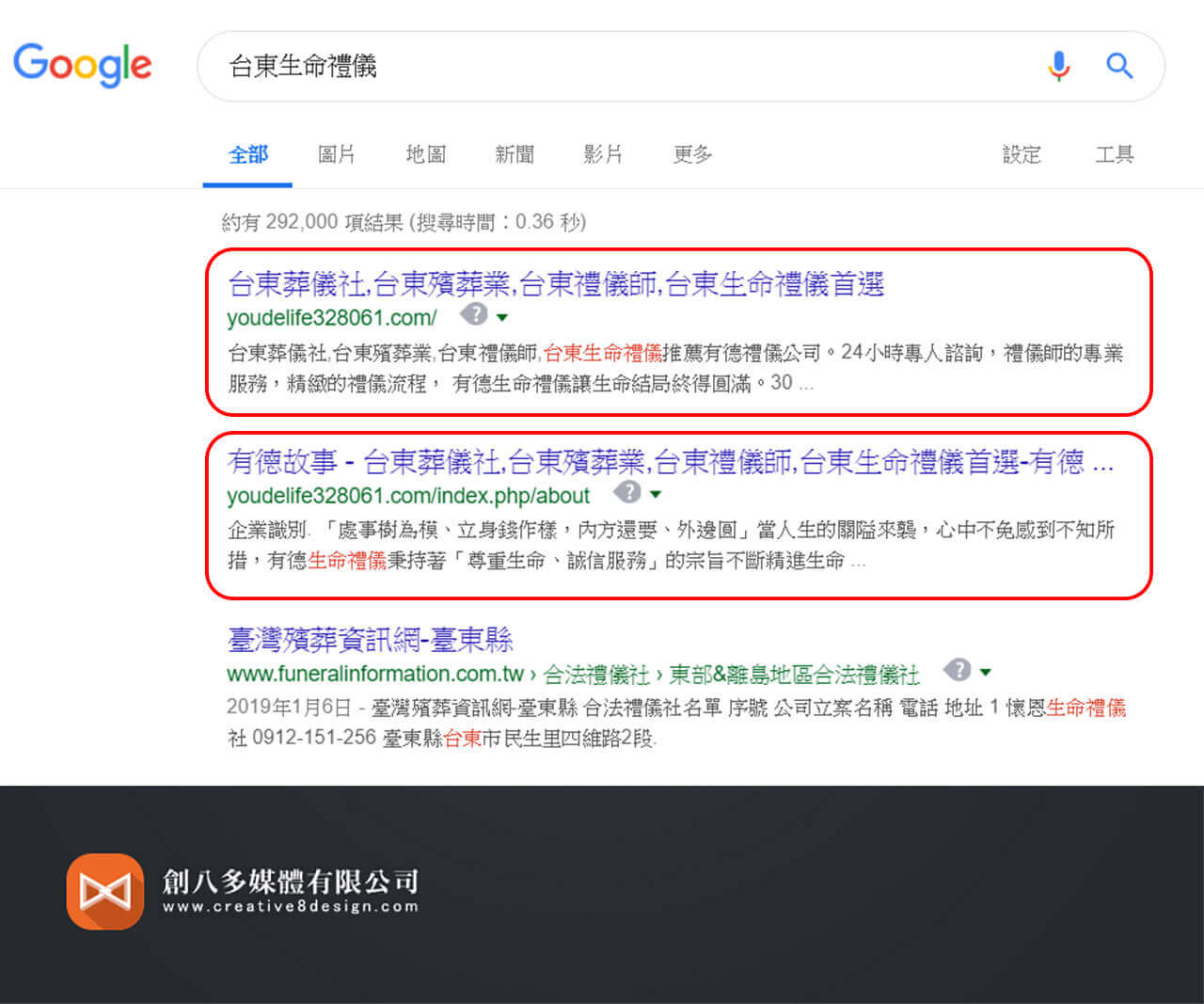Click the info icon beside youdelife328061.com/
1204x1004 pixels.
tap(474, 314)
